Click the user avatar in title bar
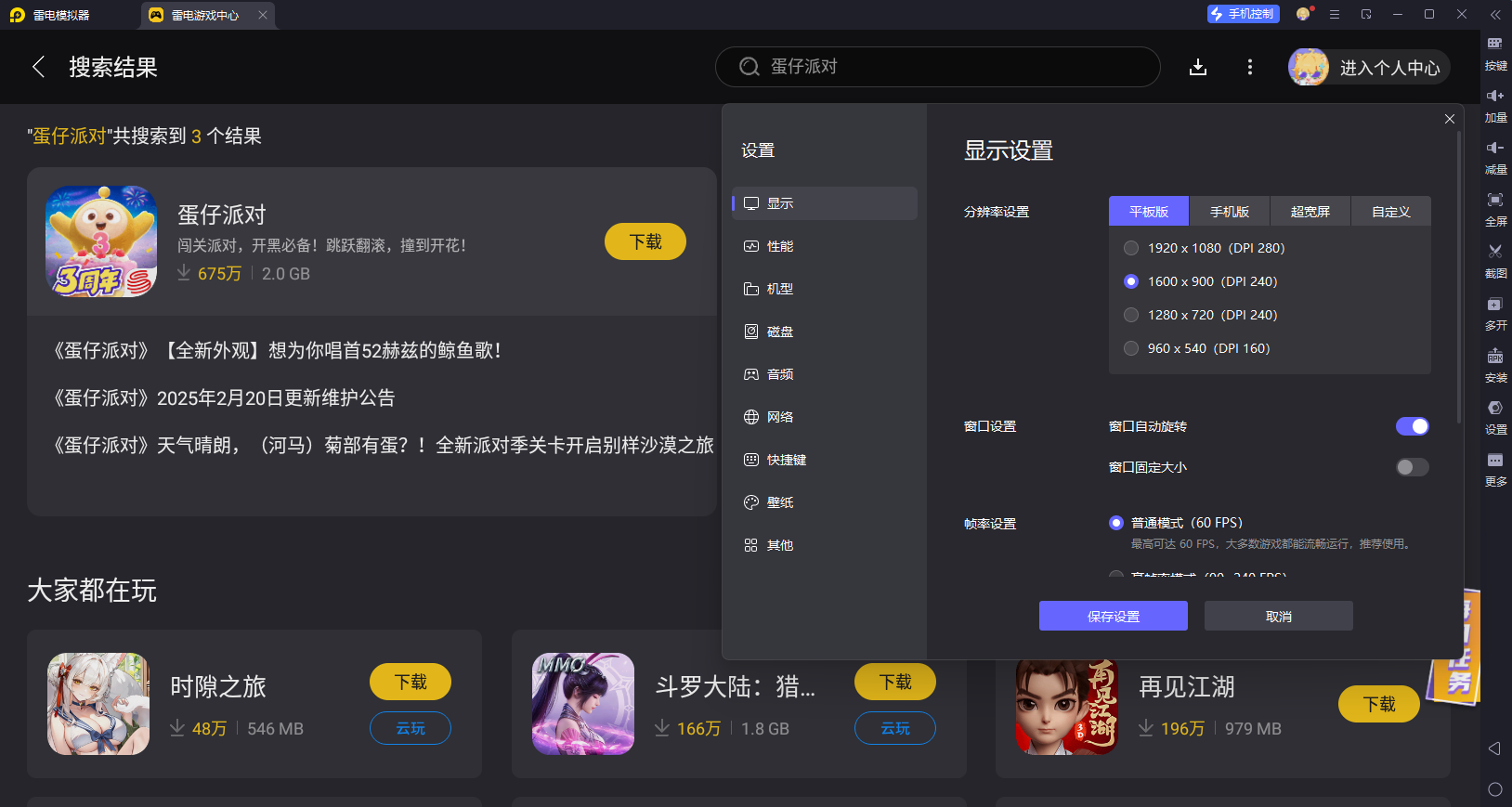 pos(1304,14)
